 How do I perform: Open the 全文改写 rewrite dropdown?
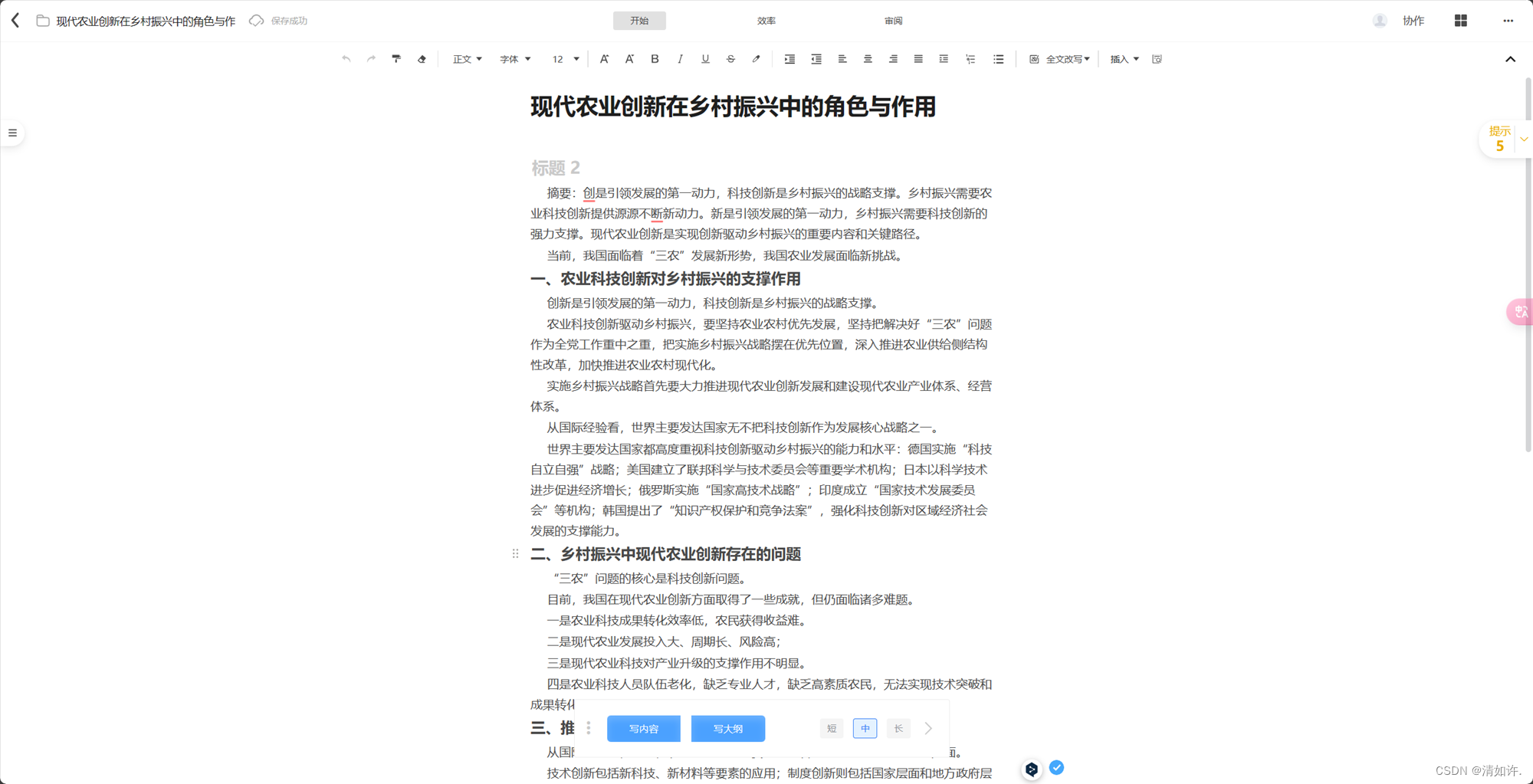[1059, 59]
